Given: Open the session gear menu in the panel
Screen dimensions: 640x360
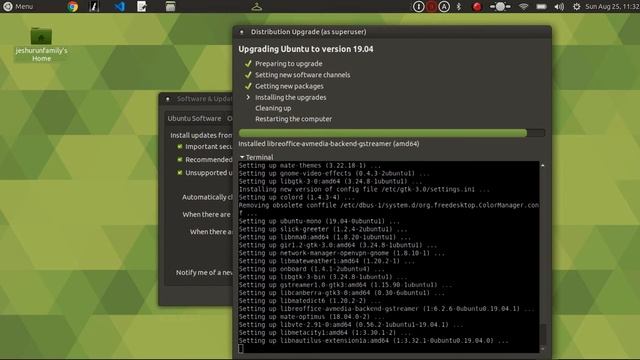Looking at the screenshot, I should pos(576,7).
